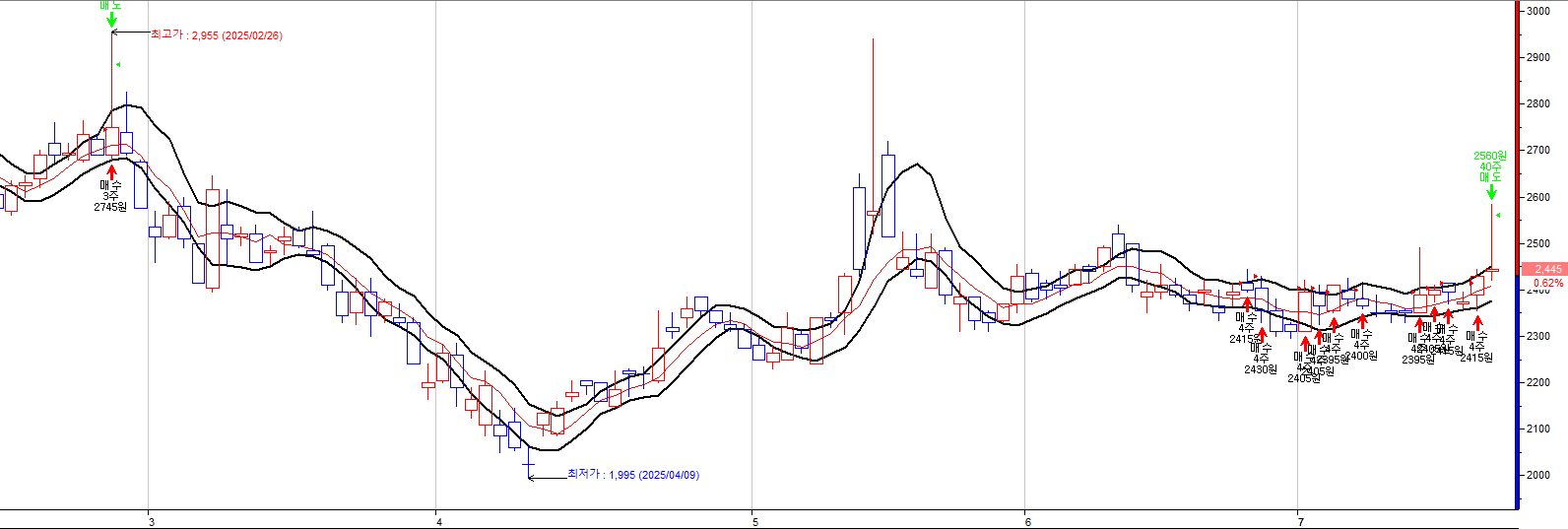Screen dimensions: 1568x529
Task: Click the current price tag 2,445
Action: 1544,269
